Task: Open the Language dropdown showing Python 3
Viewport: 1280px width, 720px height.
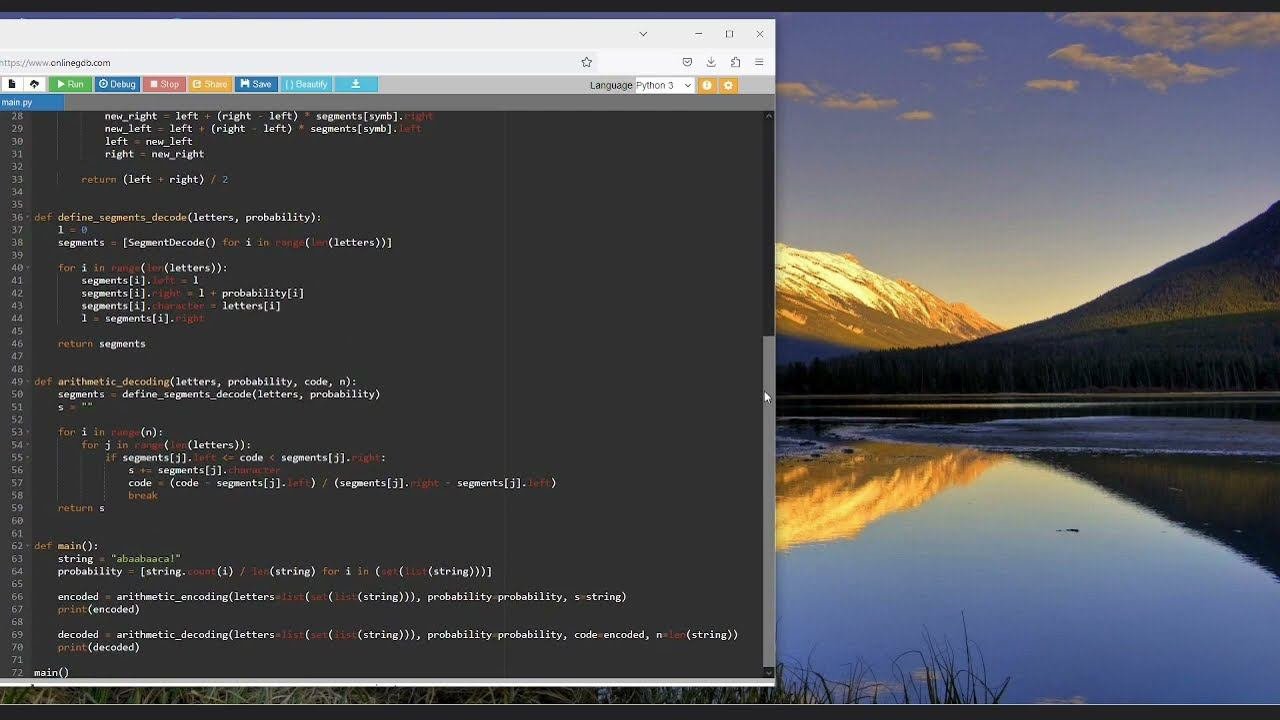Action: (664, 85)
